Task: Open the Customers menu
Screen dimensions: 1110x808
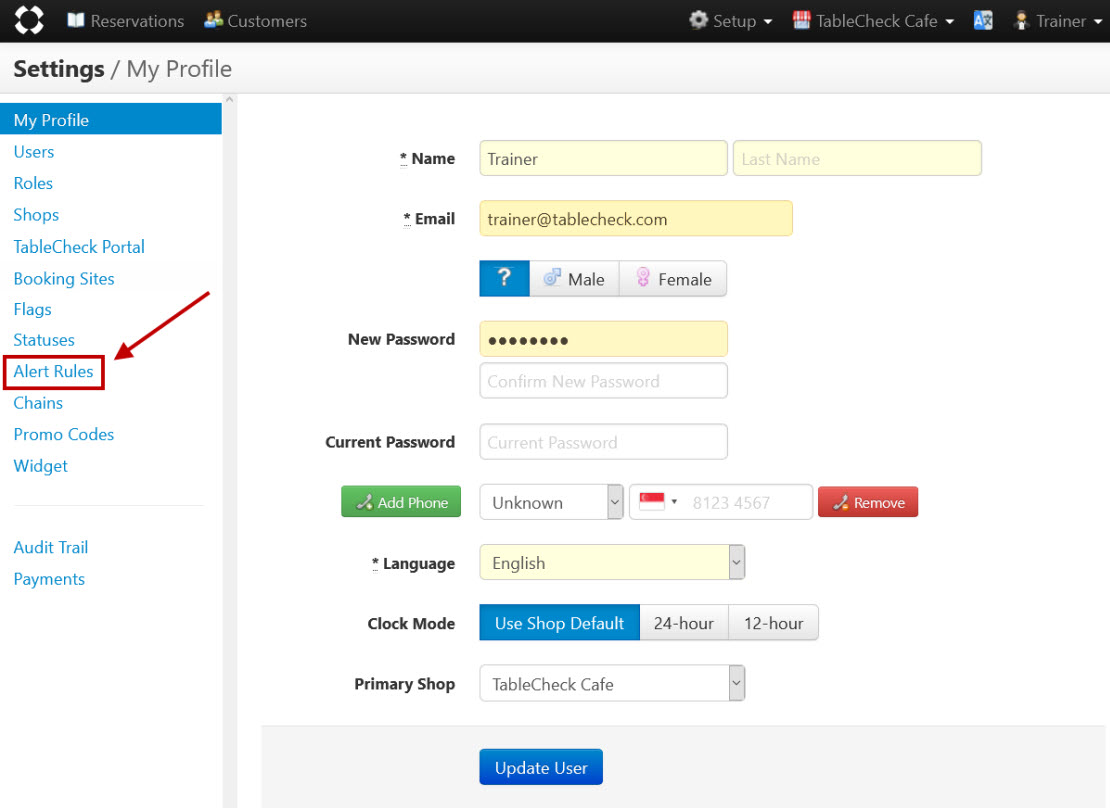Action: click(x=256, y=21)
